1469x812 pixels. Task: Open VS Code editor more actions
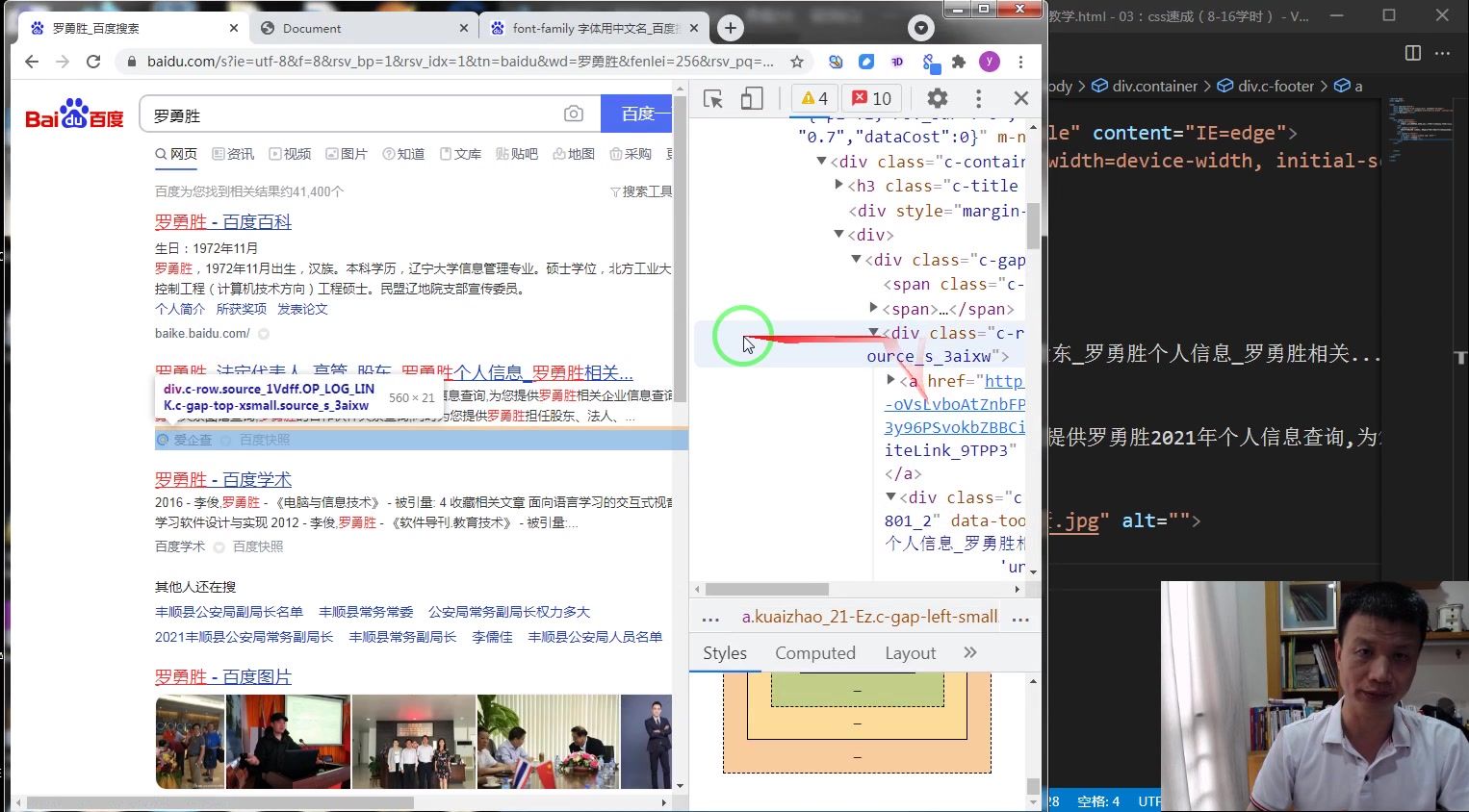tap(1442, 53)
